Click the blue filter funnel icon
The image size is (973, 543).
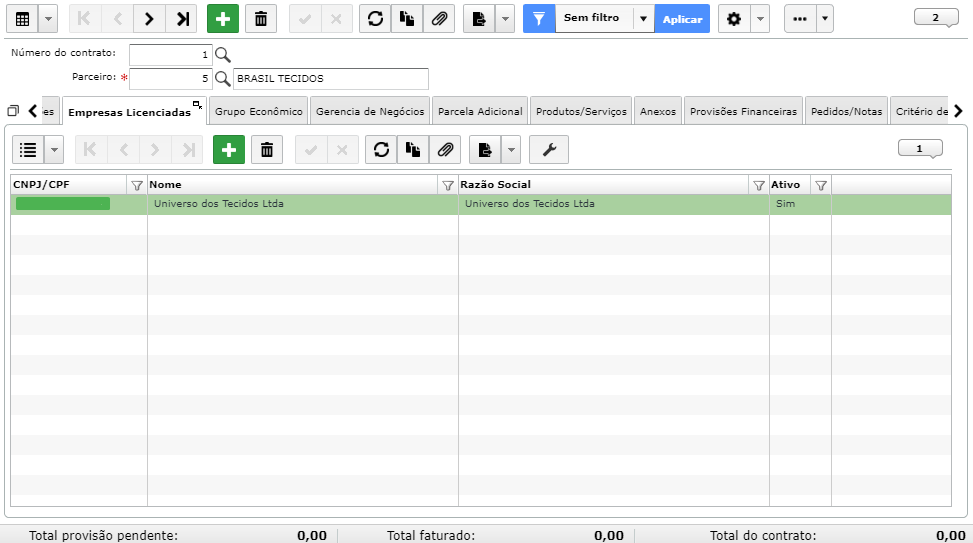tap(539, 19)
